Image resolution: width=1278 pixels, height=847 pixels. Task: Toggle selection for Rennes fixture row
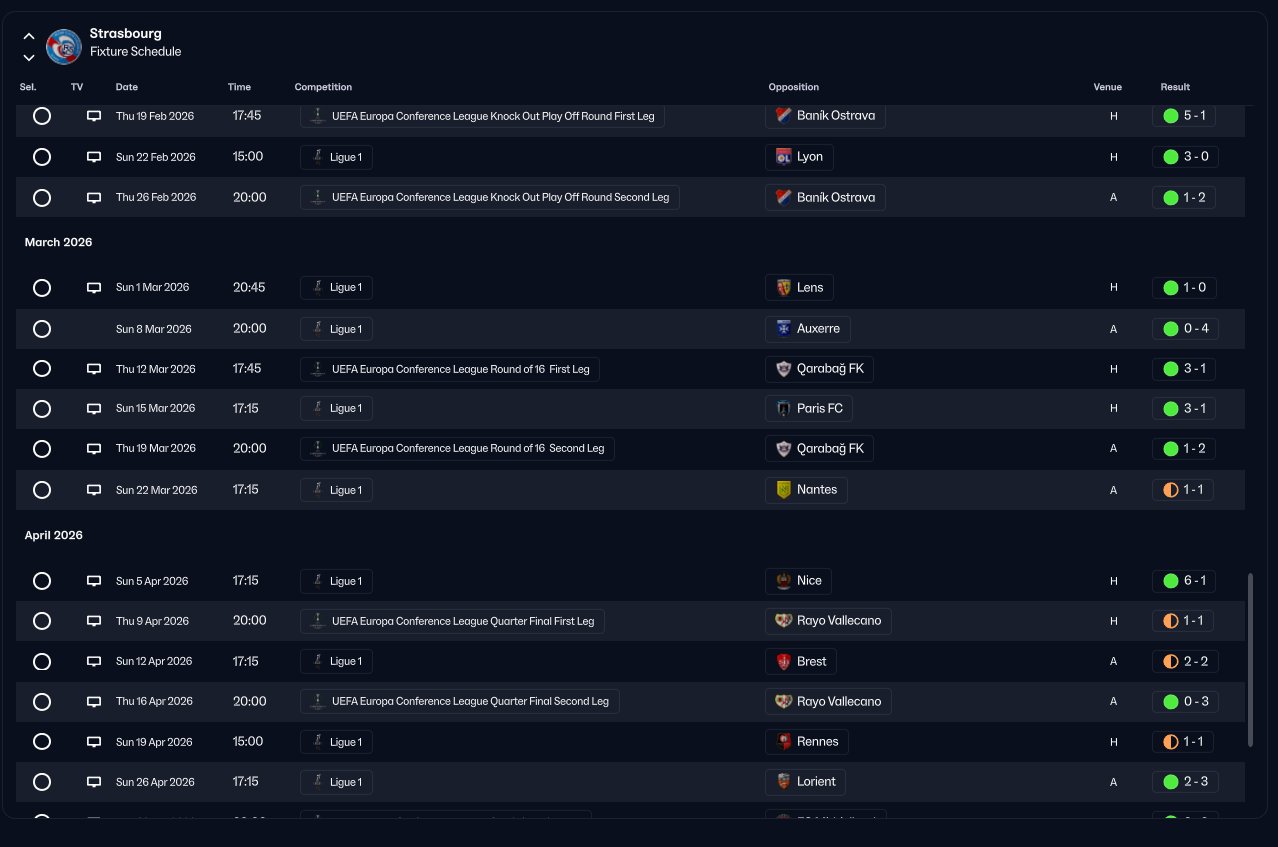[42, 742]
